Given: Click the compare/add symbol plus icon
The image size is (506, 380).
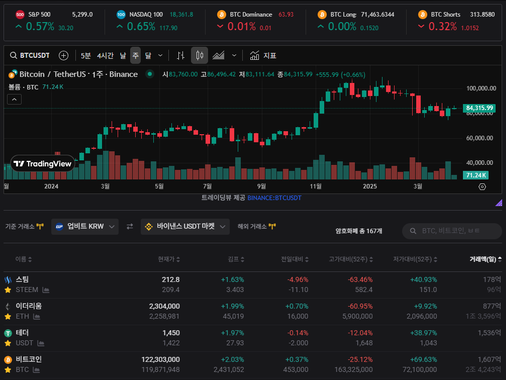Looking at the screenshot, I should click(63, 55).
